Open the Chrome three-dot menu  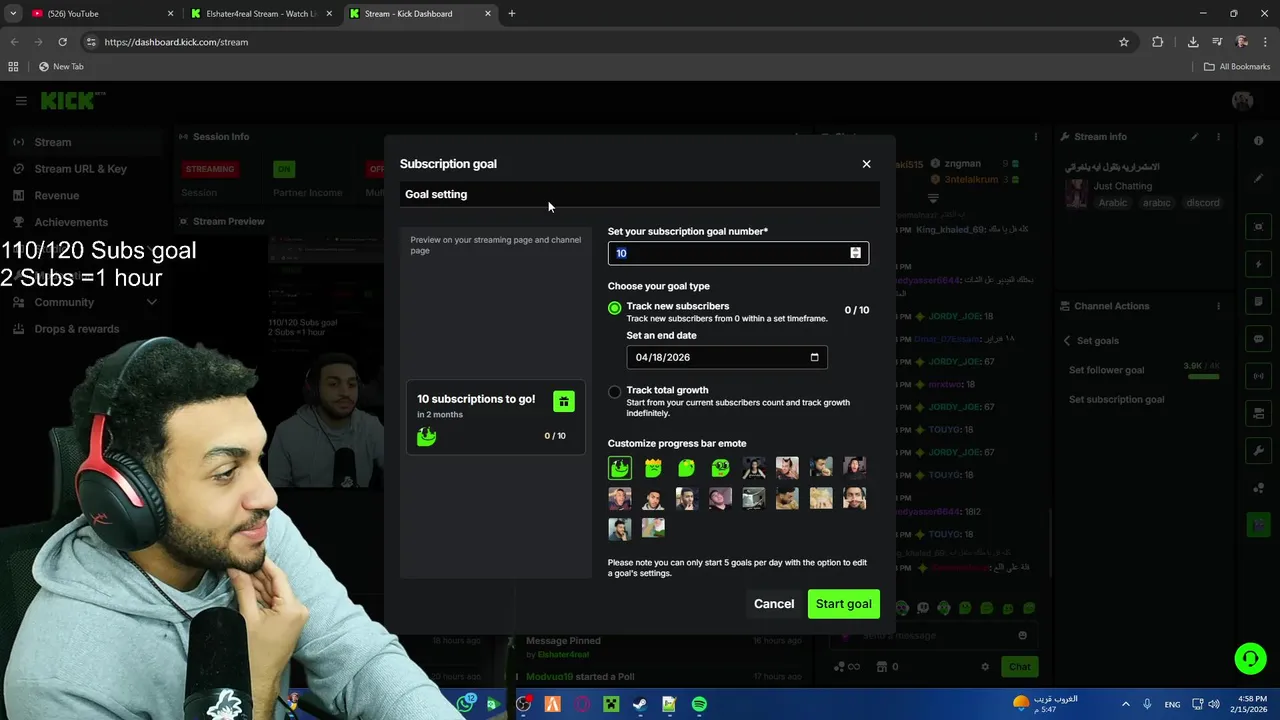[1264, 42]
